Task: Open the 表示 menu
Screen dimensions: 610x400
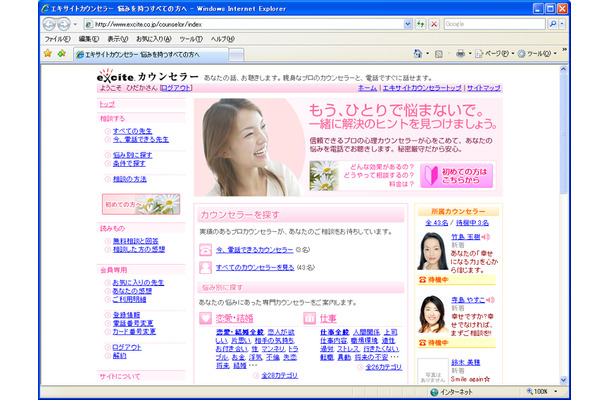Action: pyautogui.click(x=117, y=39)
